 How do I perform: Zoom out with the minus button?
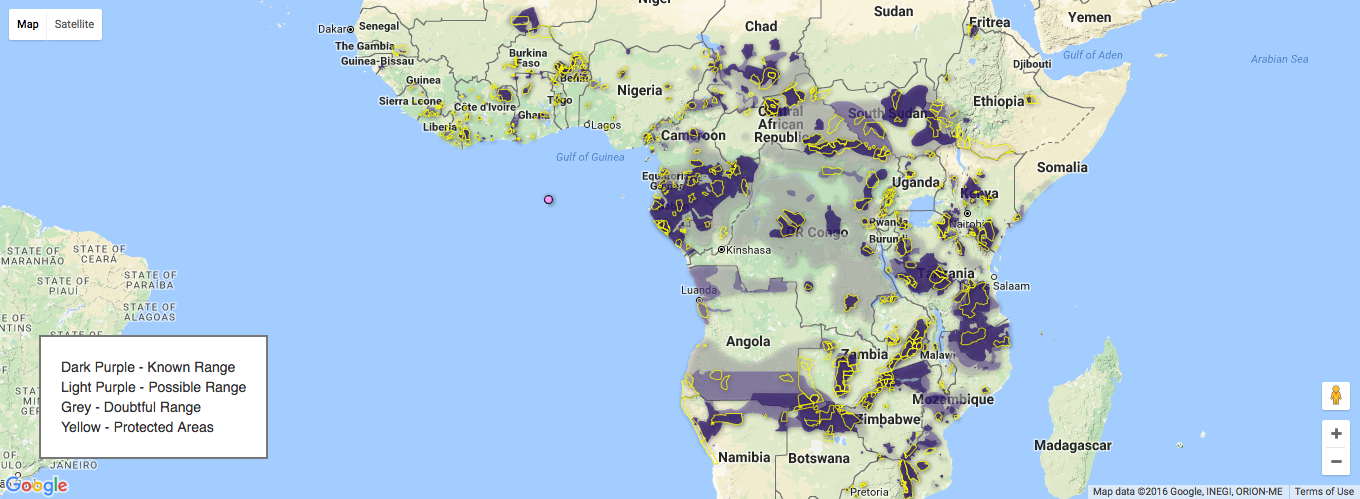(1335, 461)
